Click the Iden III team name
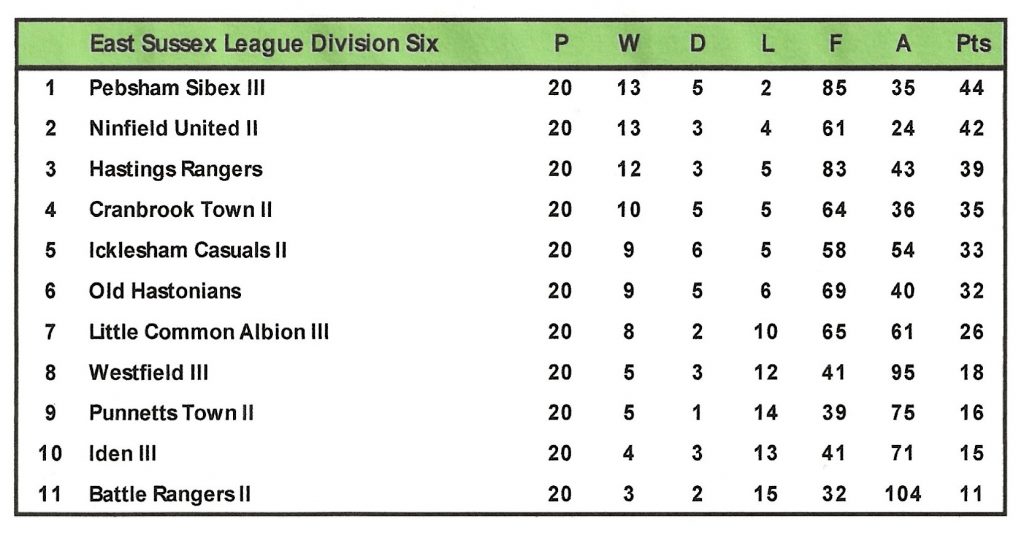1024x535 pixels. pyautogui.click(x=123, y=454)
